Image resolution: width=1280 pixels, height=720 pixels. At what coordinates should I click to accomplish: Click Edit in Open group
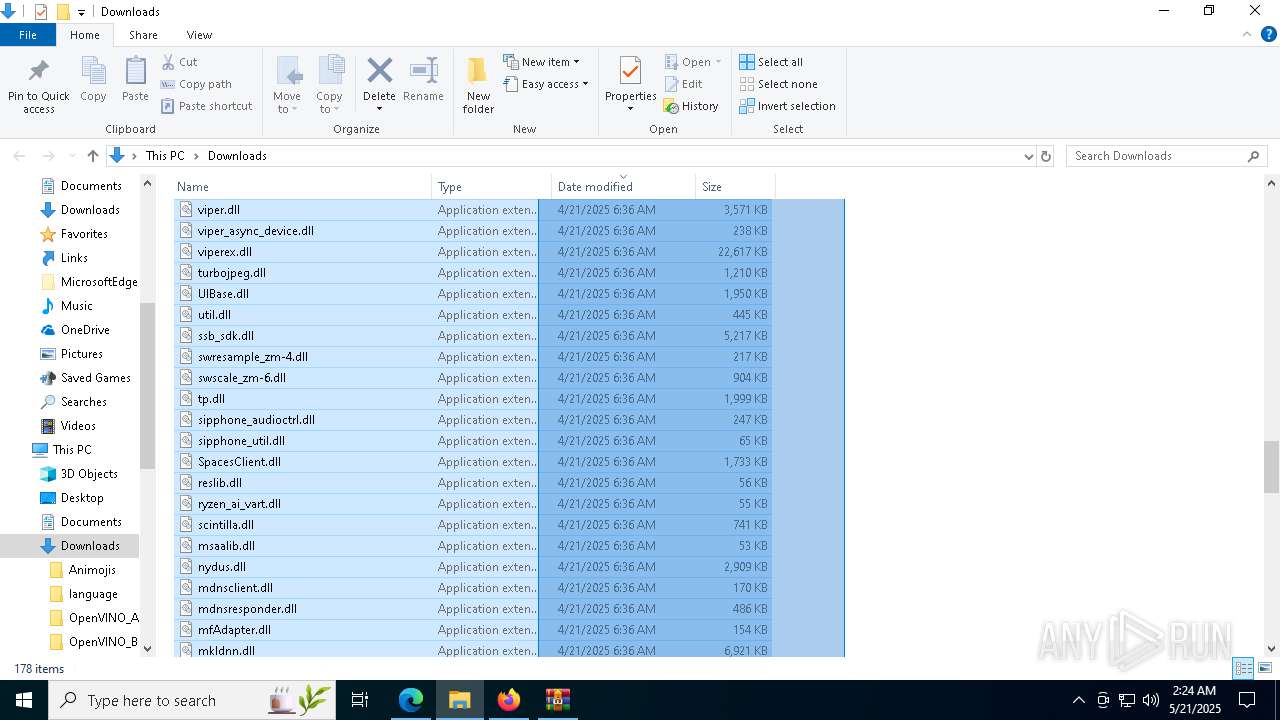[683, 84]
